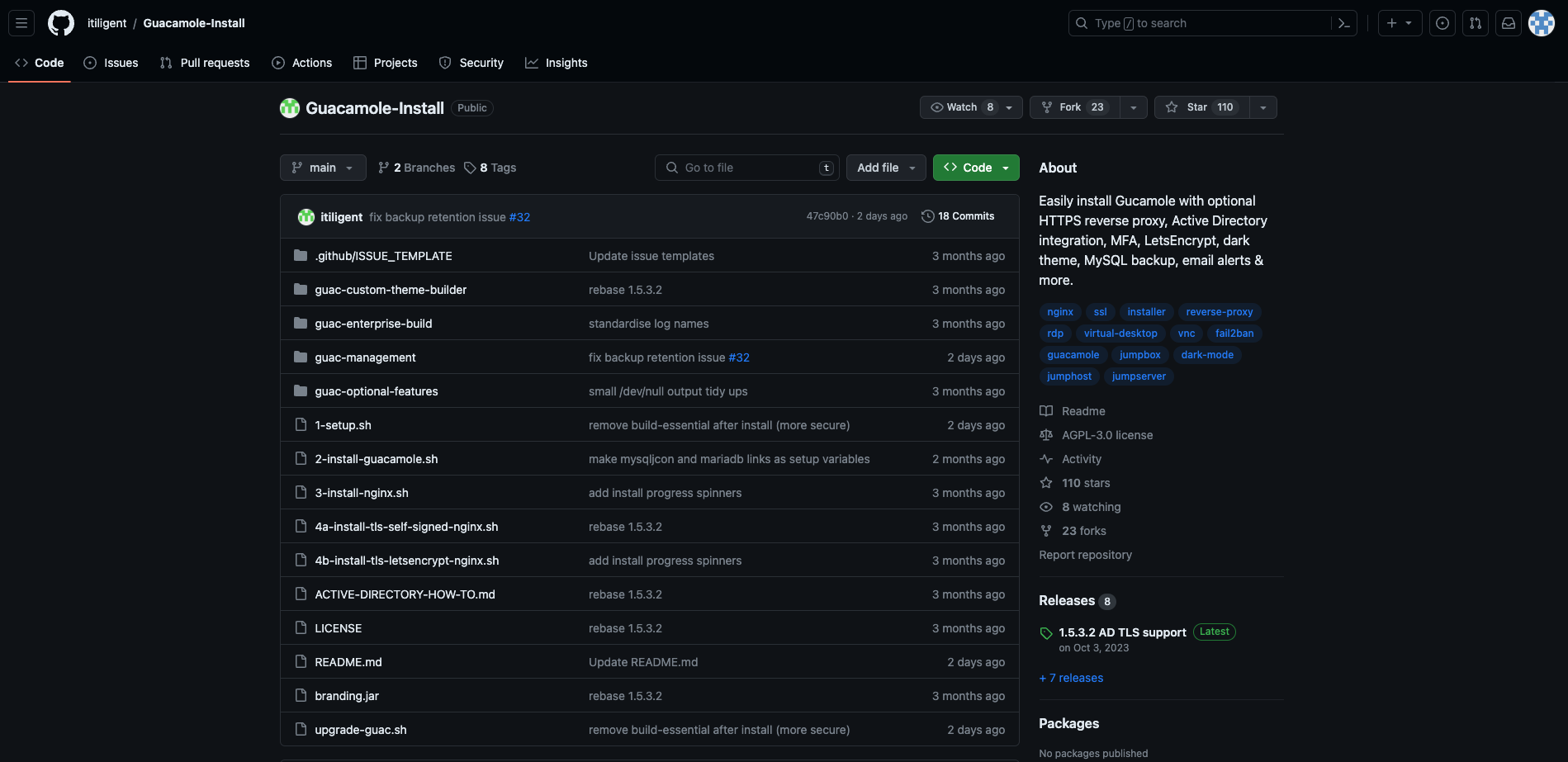
Task: Expand the Fork options dropdown arrow
Action: tap(1134, 107)
